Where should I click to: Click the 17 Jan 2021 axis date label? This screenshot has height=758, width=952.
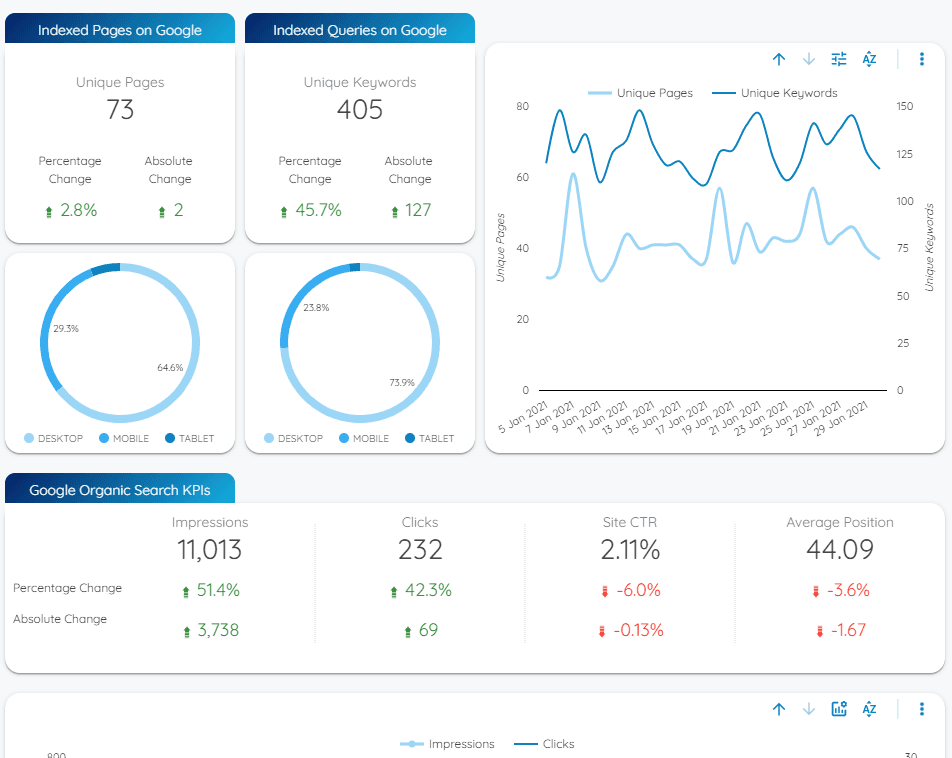[x=682, y=418]
